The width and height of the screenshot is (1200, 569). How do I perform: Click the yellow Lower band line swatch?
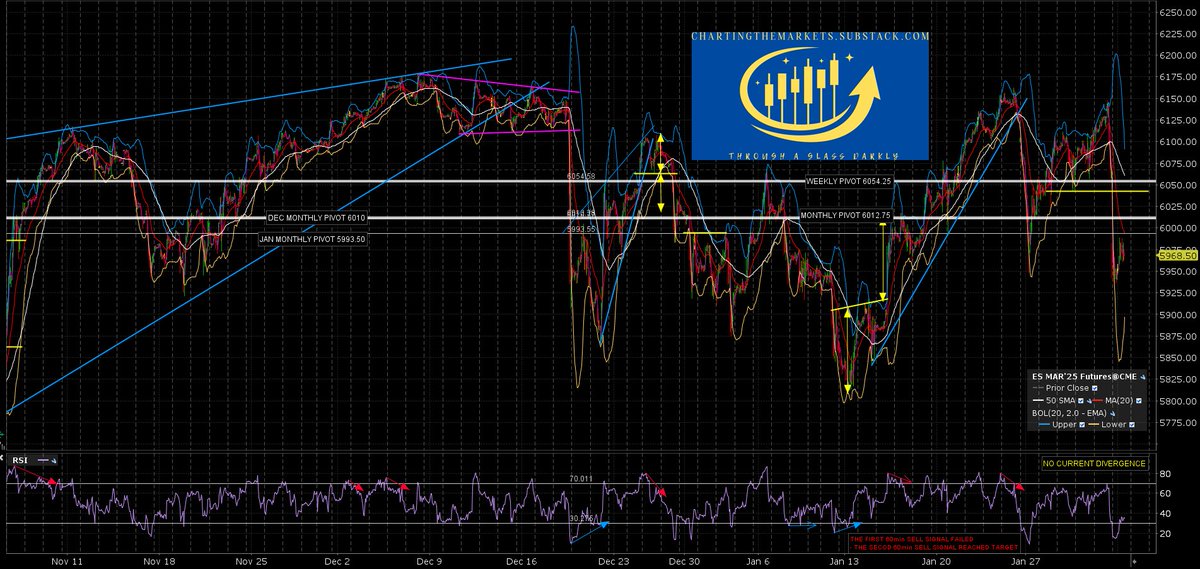1094,425
